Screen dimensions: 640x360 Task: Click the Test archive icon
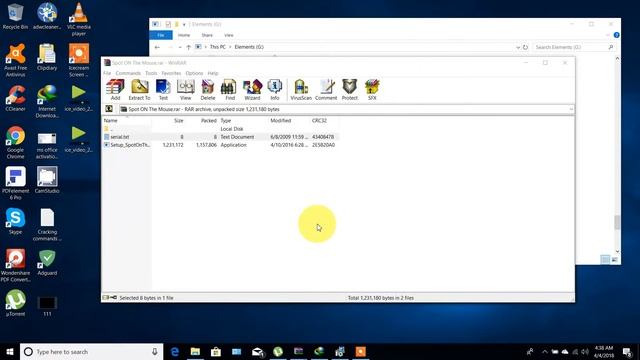[163, 90]
